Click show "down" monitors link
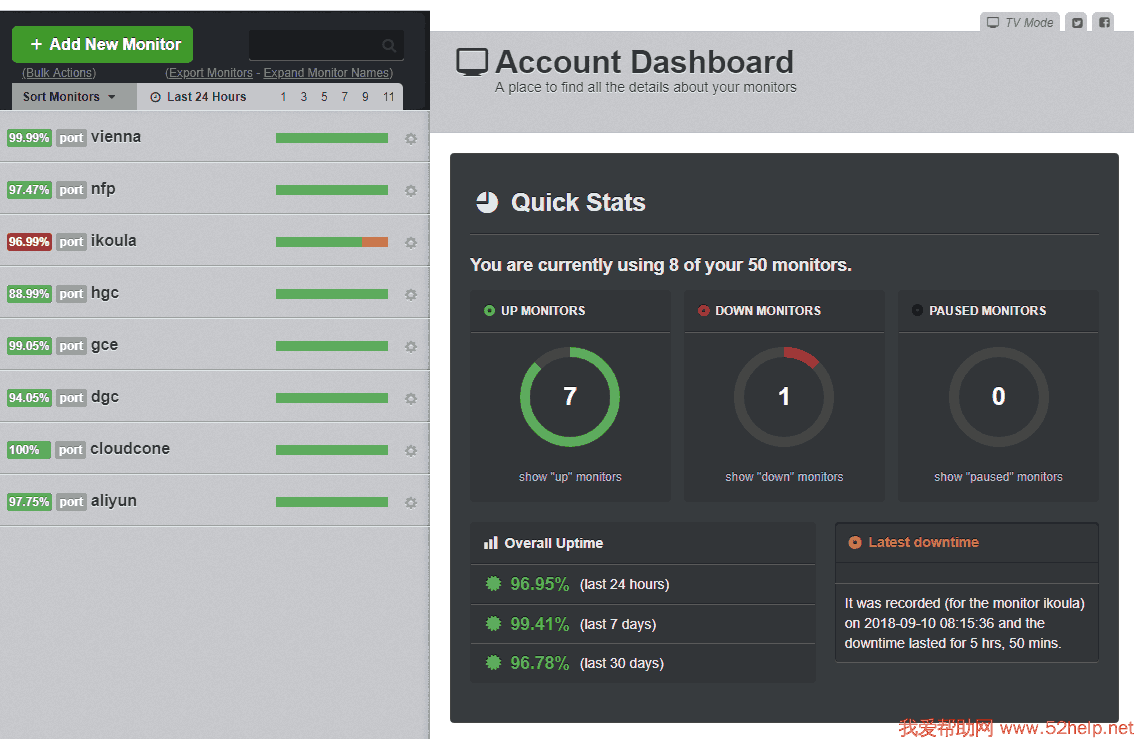 [784, 477]
